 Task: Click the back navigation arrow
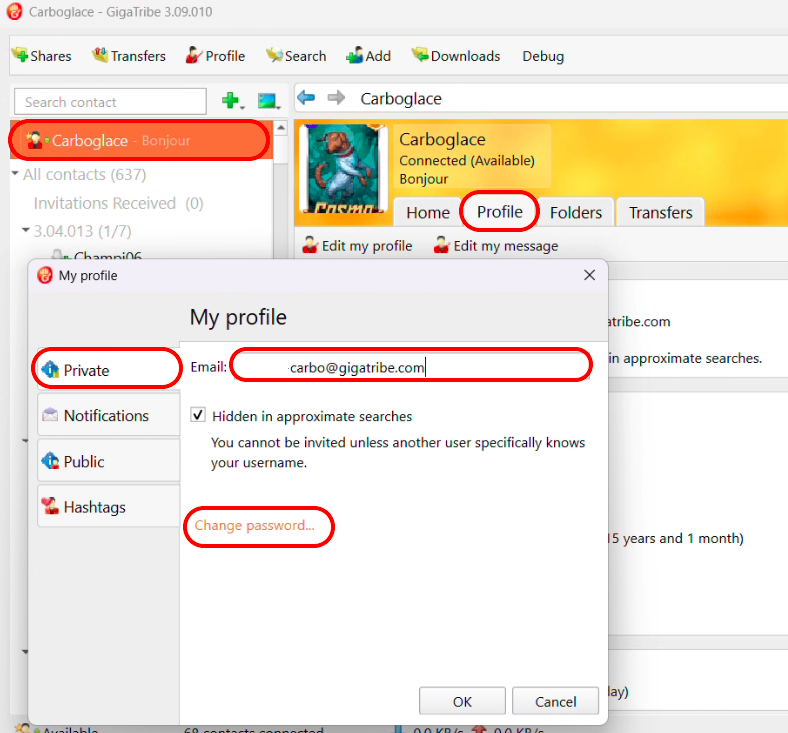click(307, 98)
